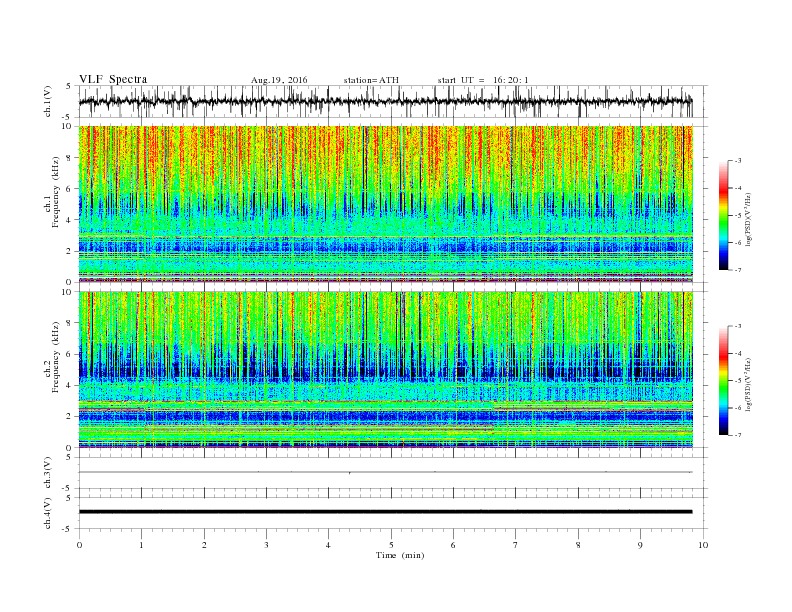Click the "VLF Spectra" plot title
Screen dimensions: 792x612
pyautogui.click(x=113, y=79)
